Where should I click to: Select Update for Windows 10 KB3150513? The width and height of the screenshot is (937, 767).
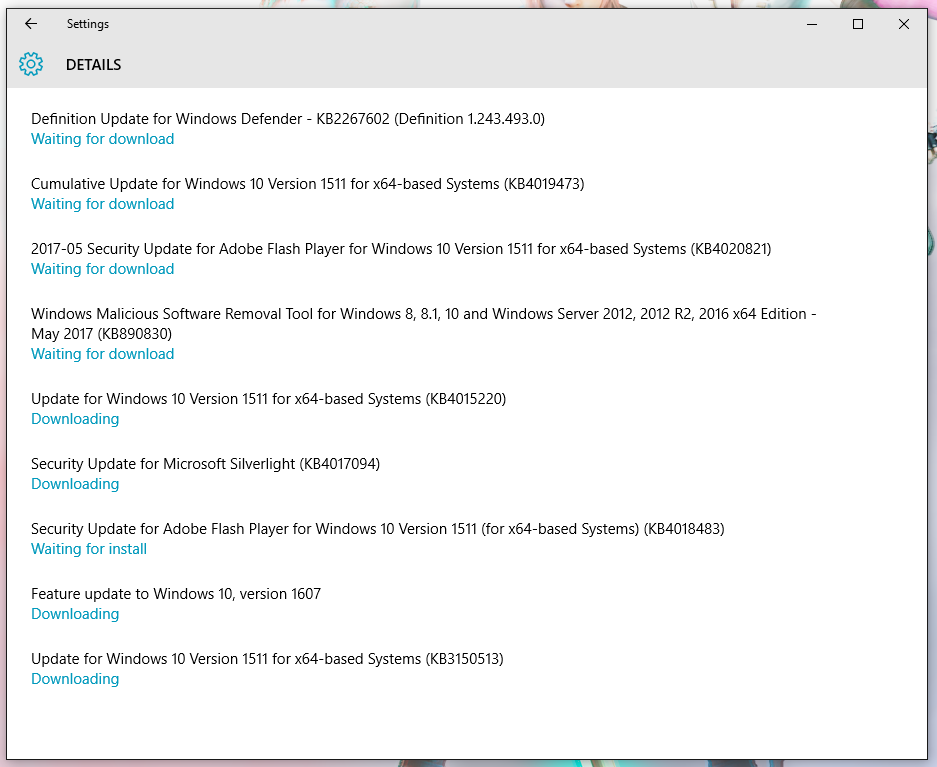click(268, 659)
